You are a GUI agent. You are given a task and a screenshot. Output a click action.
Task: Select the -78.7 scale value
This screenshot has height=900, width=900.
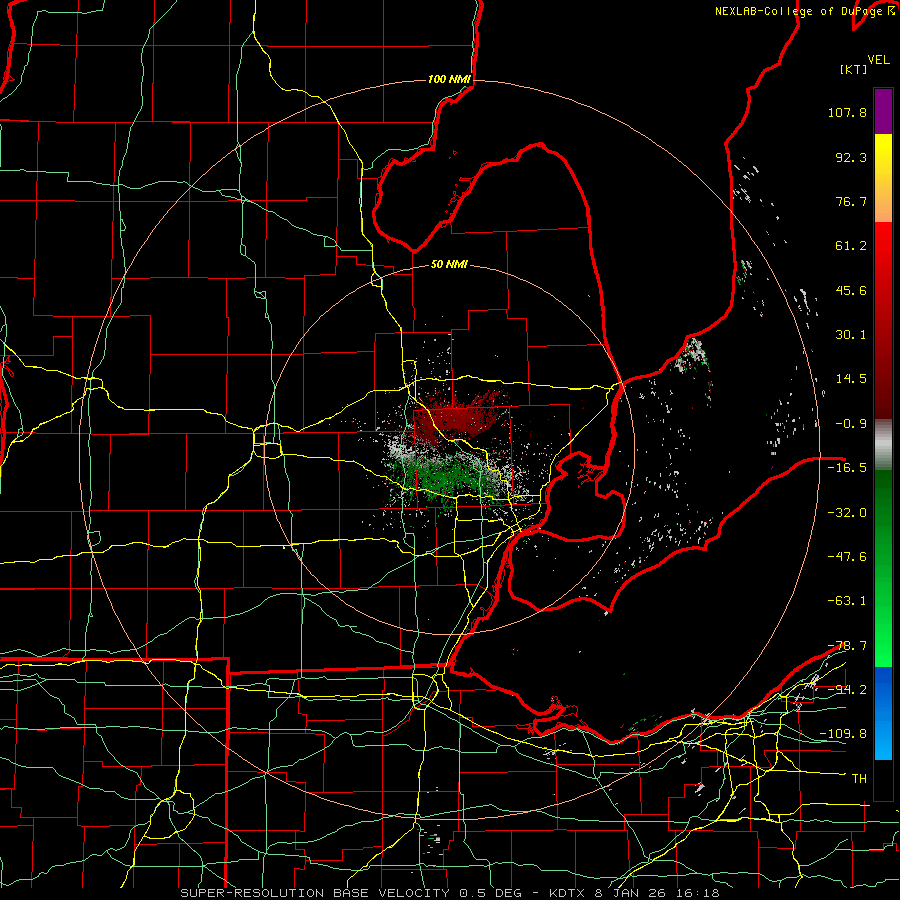pyautogui.click(x=847, y=646)
